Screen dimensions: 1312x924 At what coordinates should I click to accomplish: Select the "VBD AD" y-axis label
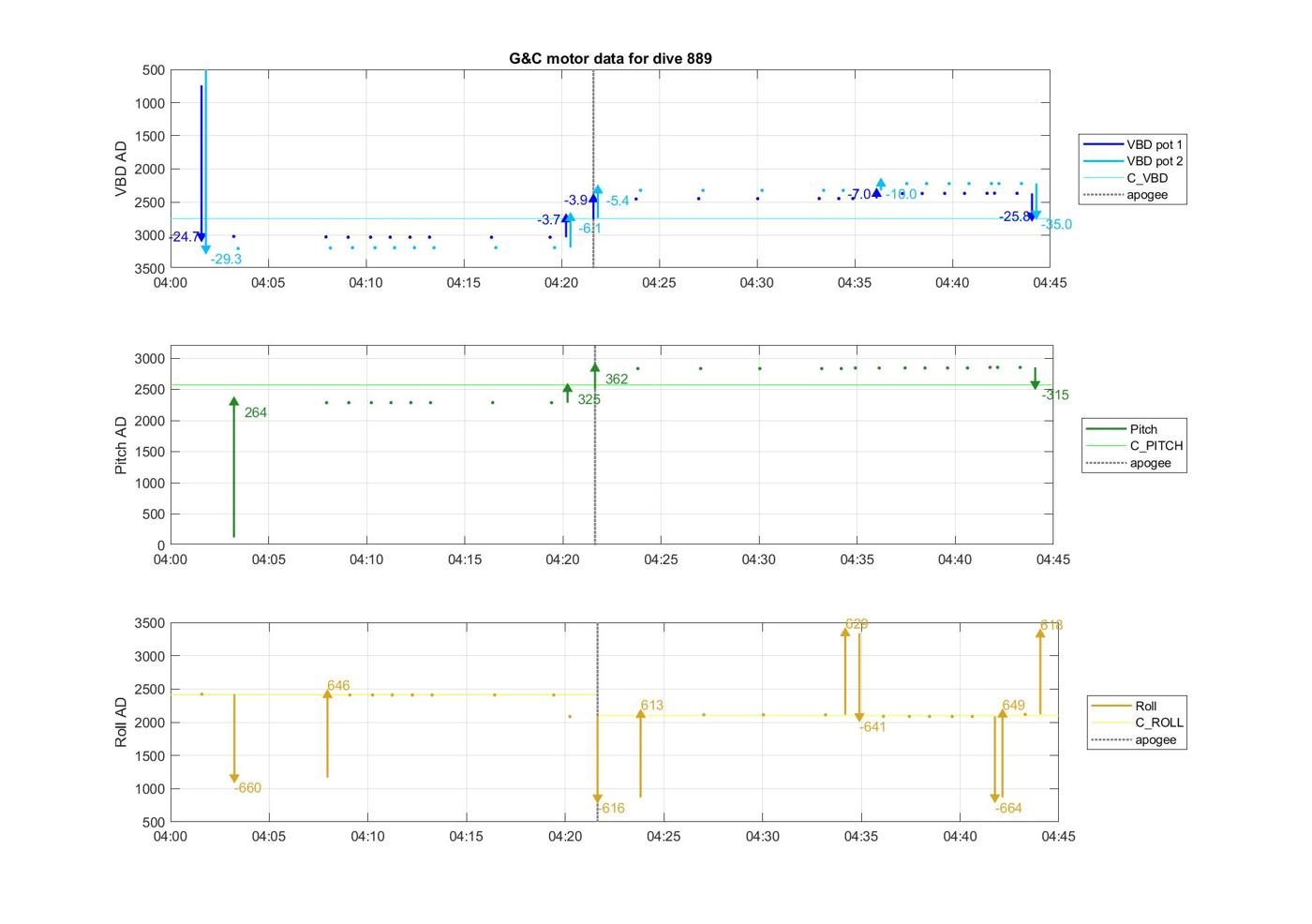click(121, 169)
